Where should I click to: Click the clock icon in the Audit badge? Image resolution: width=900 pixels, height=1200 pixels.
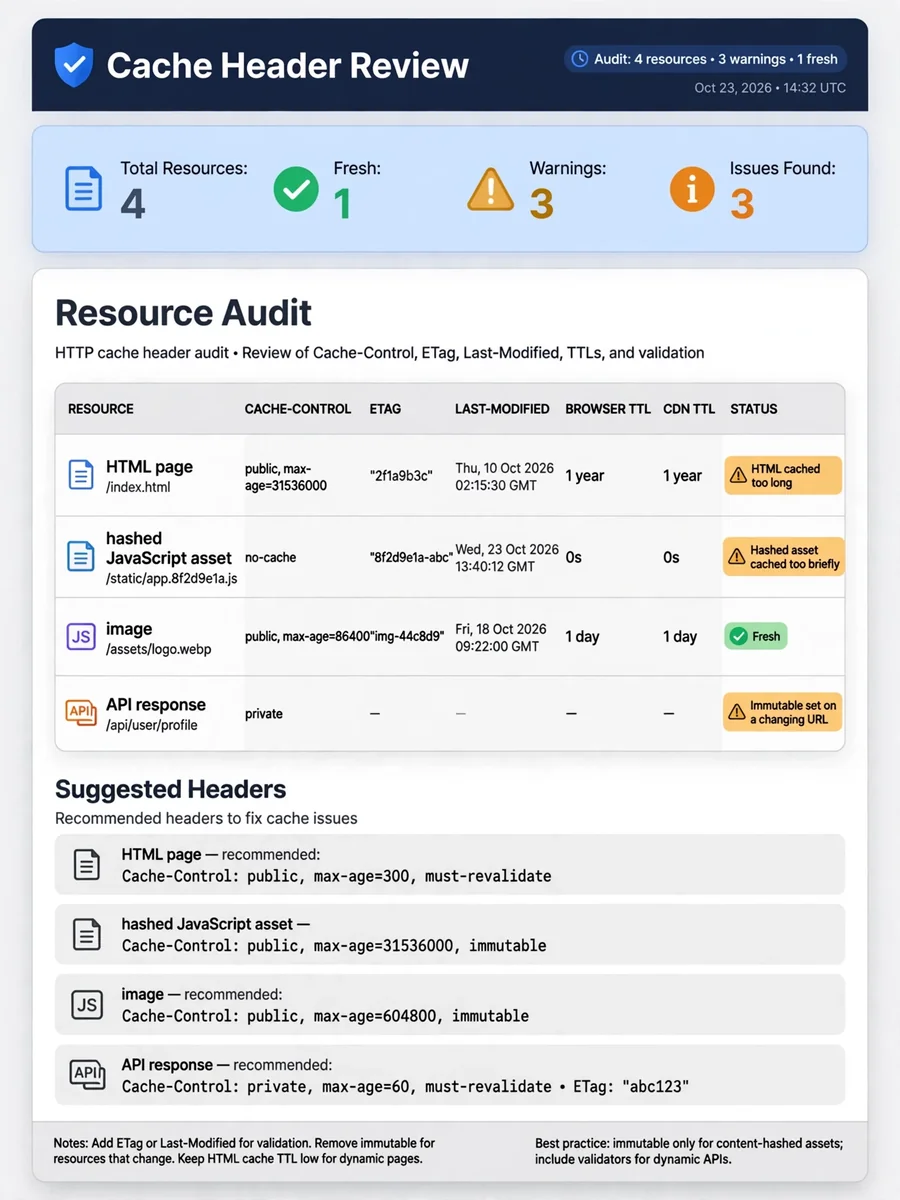tap(579, 59)
